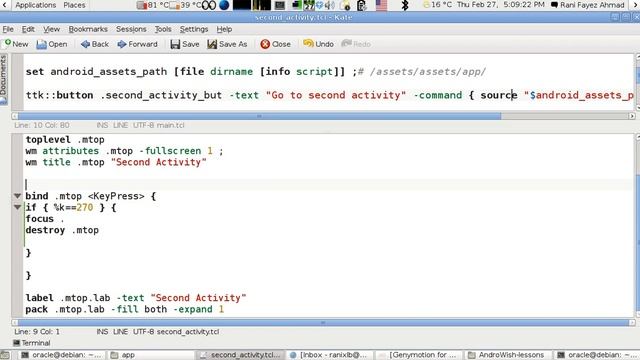Click the 'wm title .mtop' code line

tap(116, 162)
